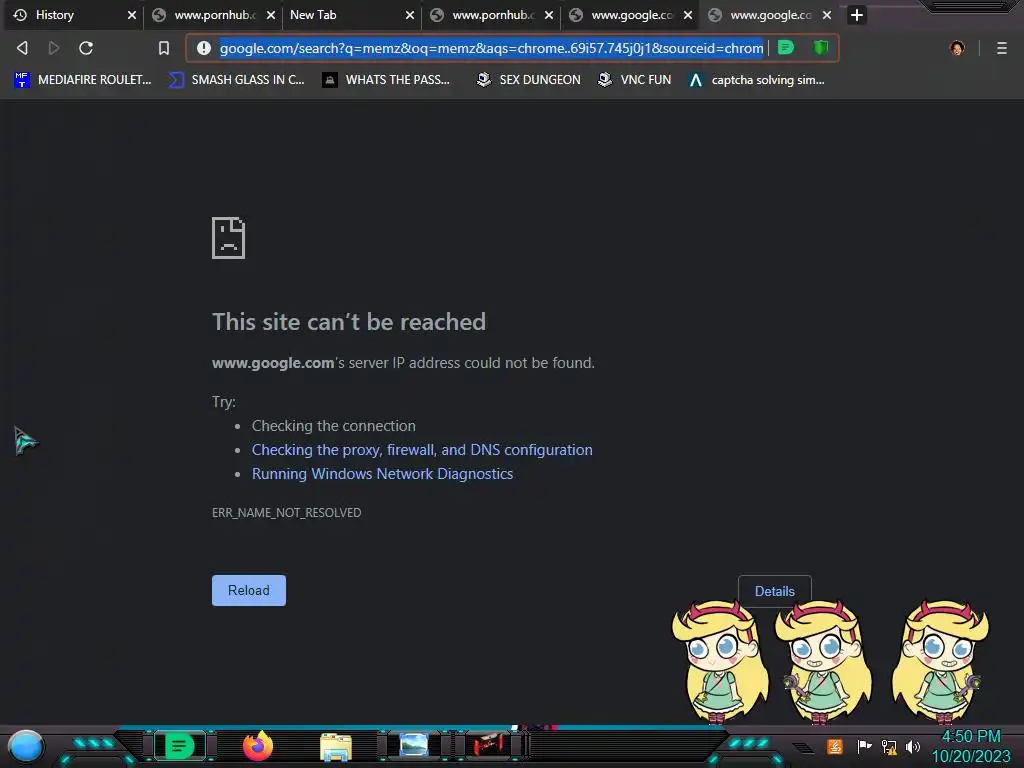Open Checking the proxy, firewall, and DNS configuration link
Viewport: 1024px width, 768px height.
tap(423, 450)
